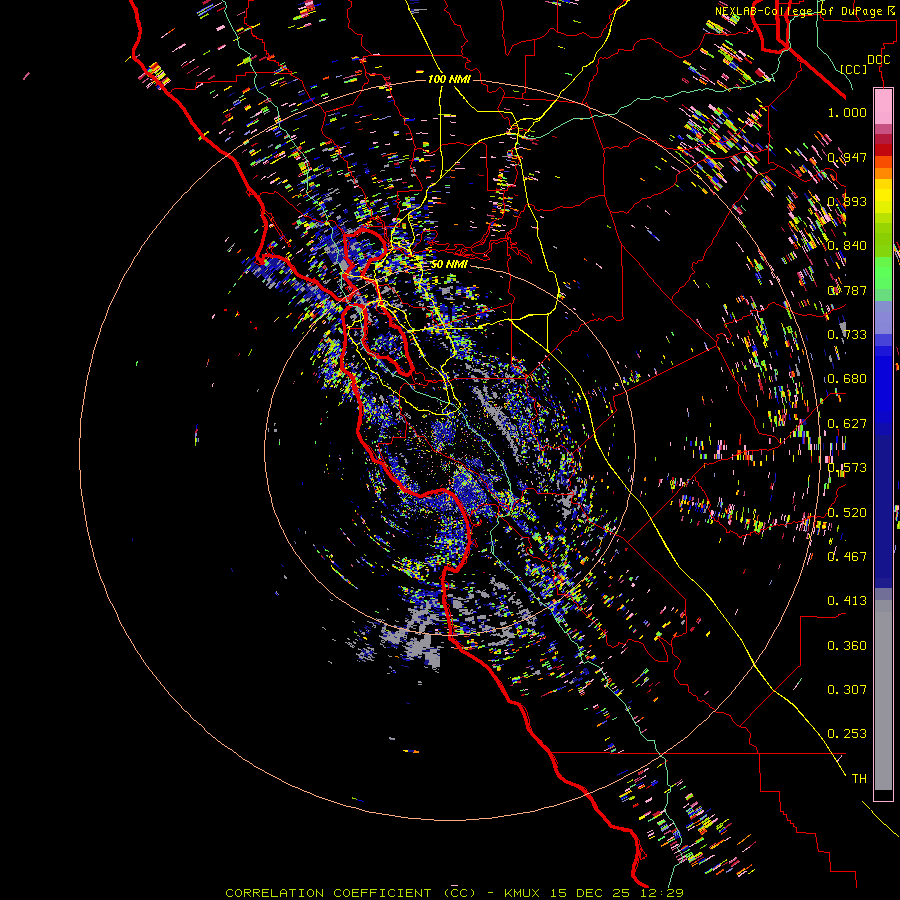Click the 0.413 scale value
This screenshot has height=900, width=900.
pyautogui.click(x=847, y=600)
